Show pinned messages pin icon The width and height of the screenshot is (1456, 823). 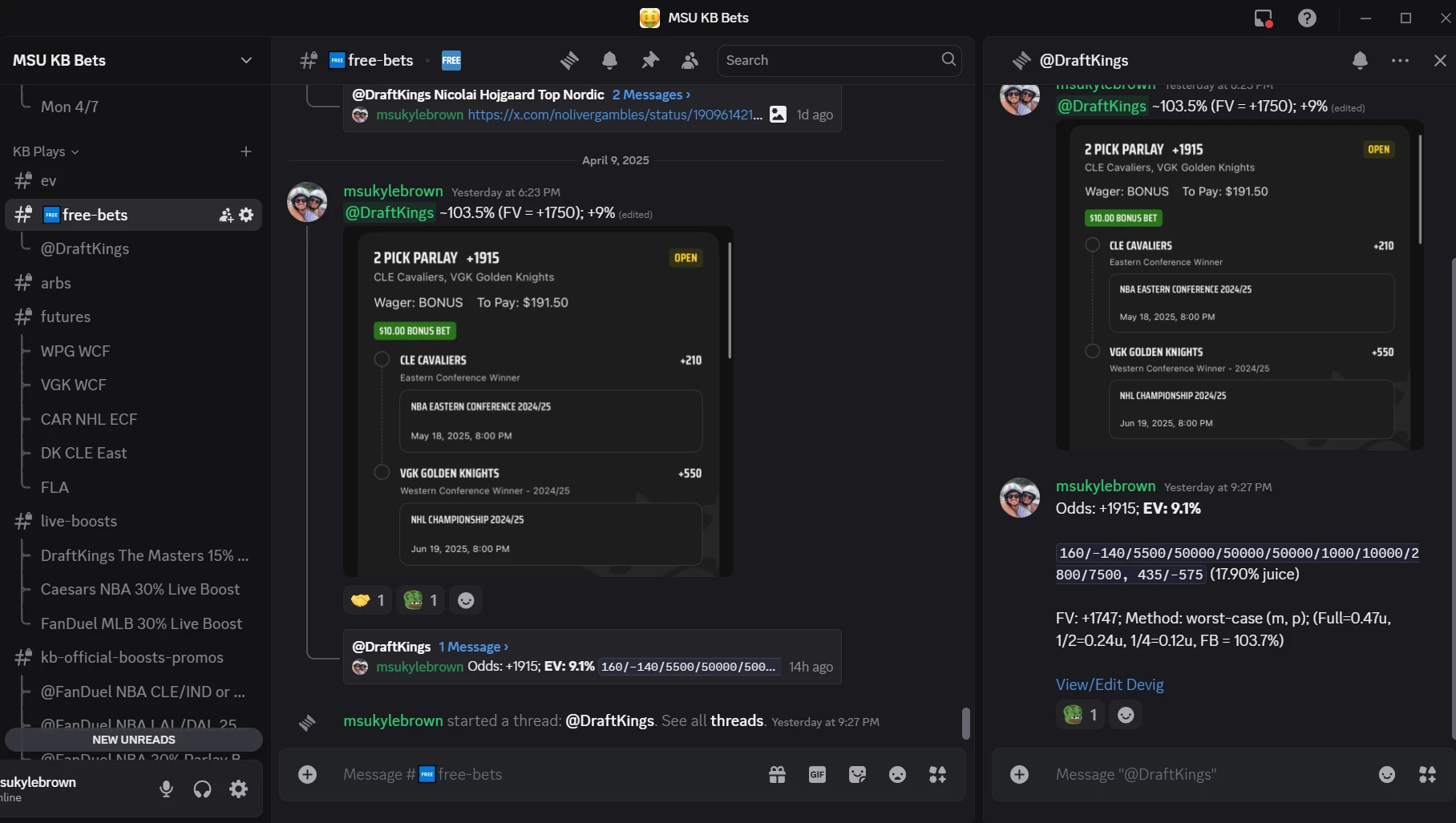coord(650,60)
